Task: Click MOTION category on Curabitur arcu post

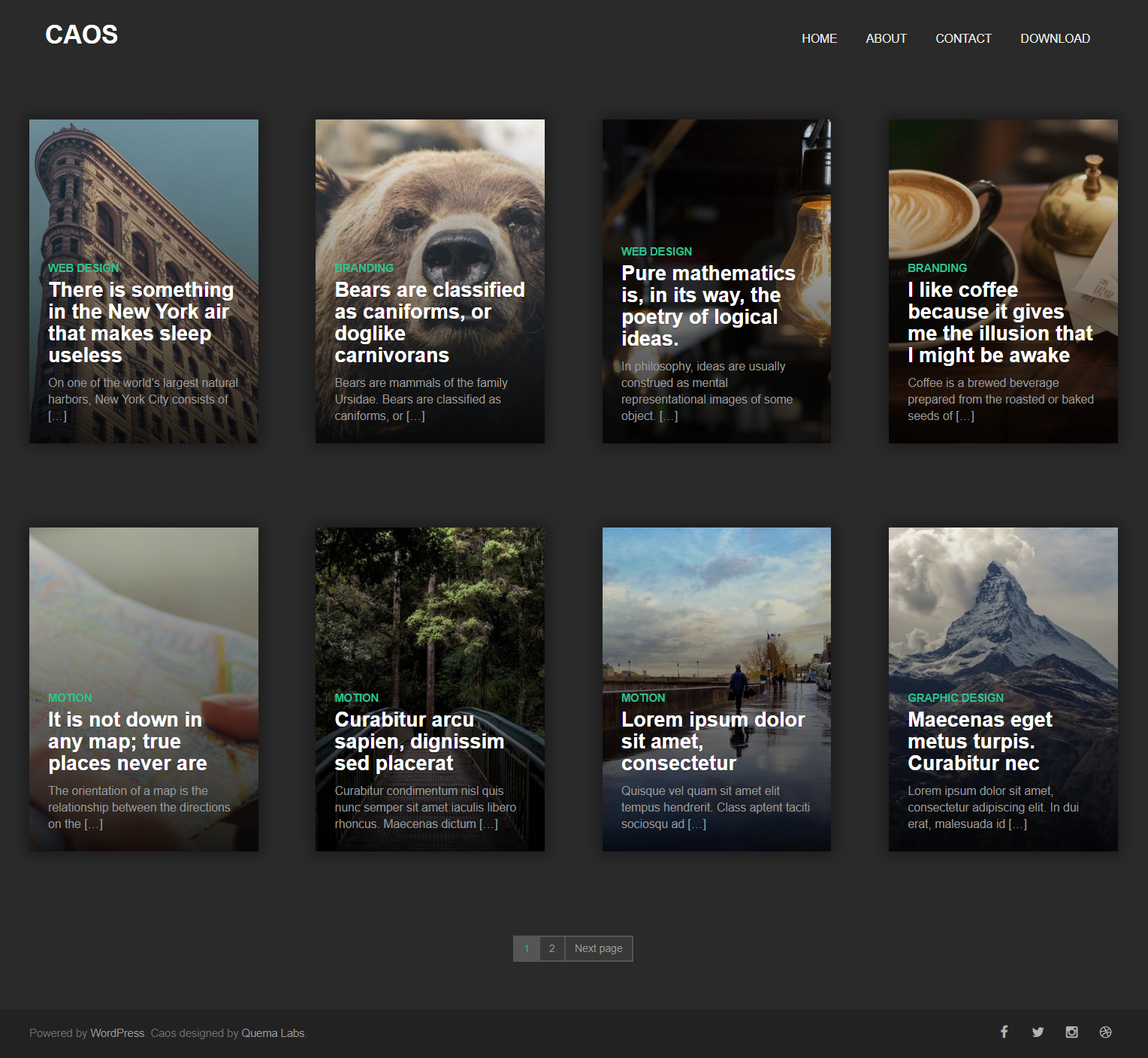Action: point(356,698)
